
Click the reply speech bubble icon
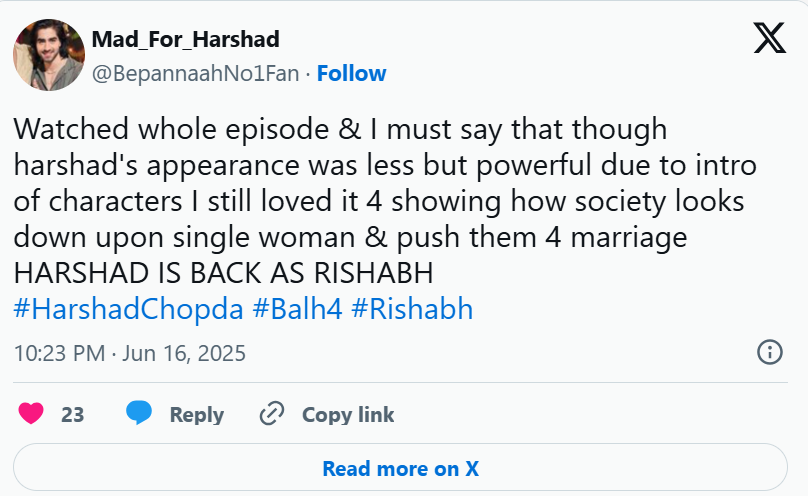138,414
